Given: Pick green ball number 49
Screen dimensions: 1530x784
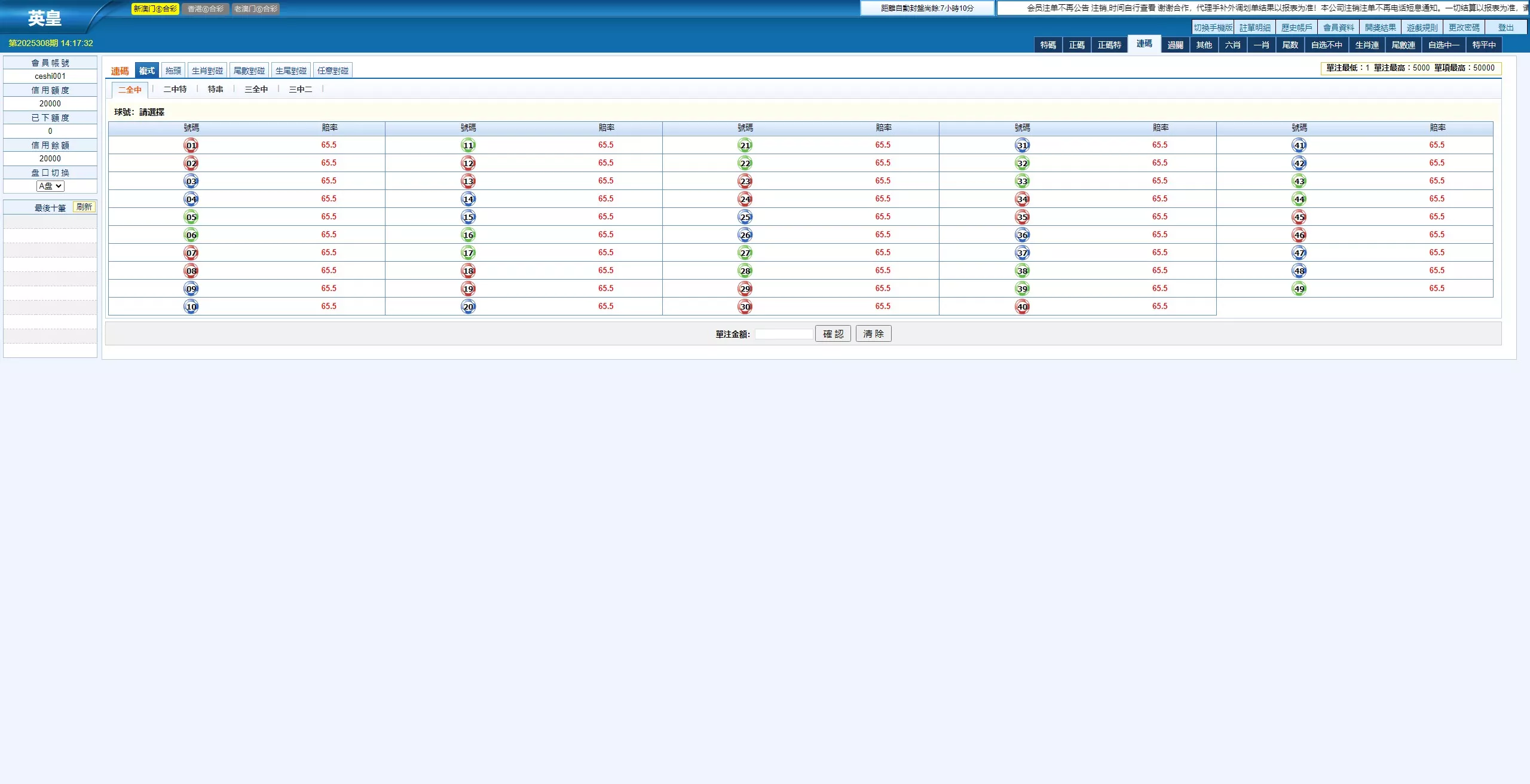Looking at the screenshot, I should pyautogui.click(x=1299, y=289).
